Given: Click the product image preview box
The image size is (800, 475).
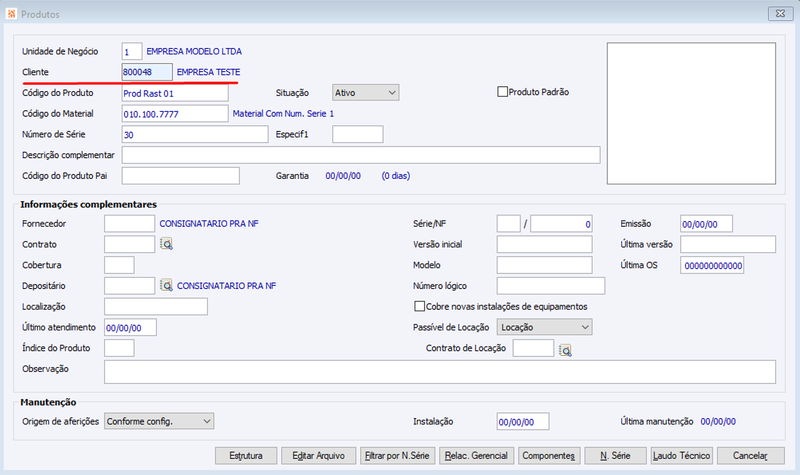Looking at the screenshot, I should (691, 113).
